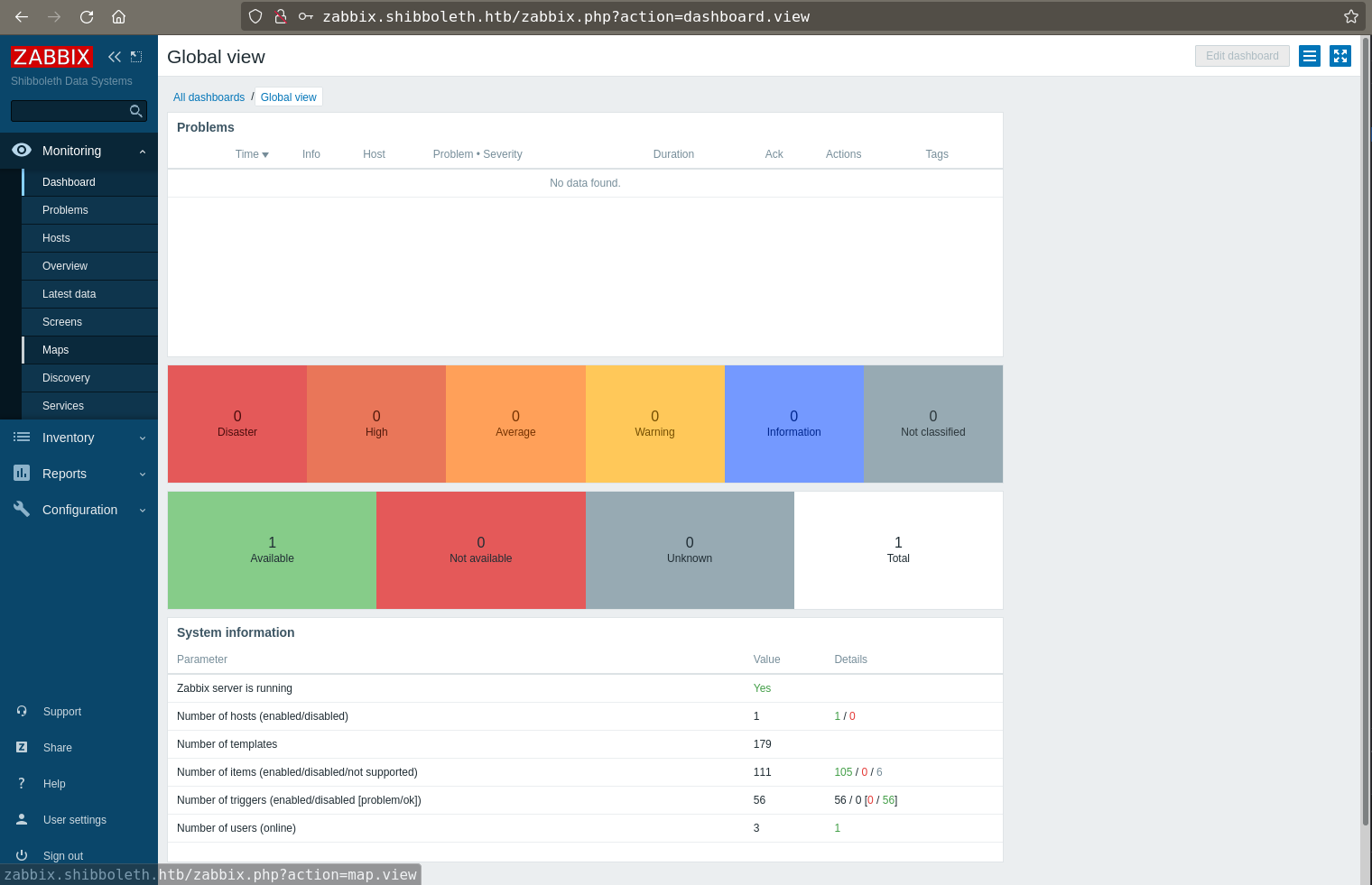Collapse the sidebar with double-chevron icon

point(115,57)
